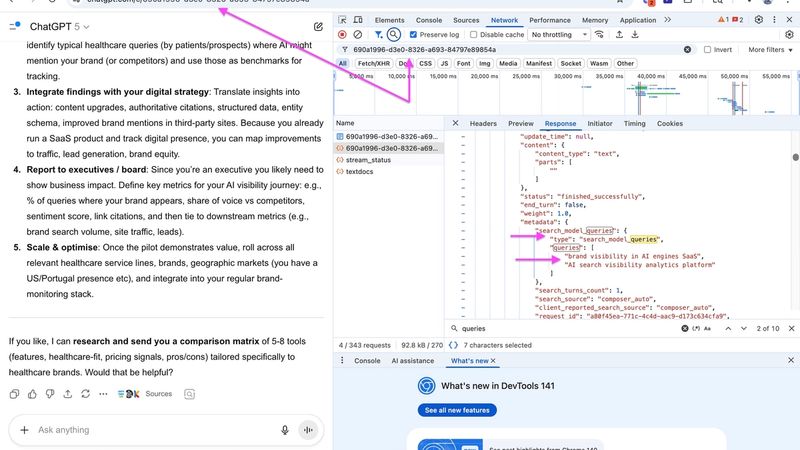
Task: Open the Timing tab of the request
Action: (634, 123)
